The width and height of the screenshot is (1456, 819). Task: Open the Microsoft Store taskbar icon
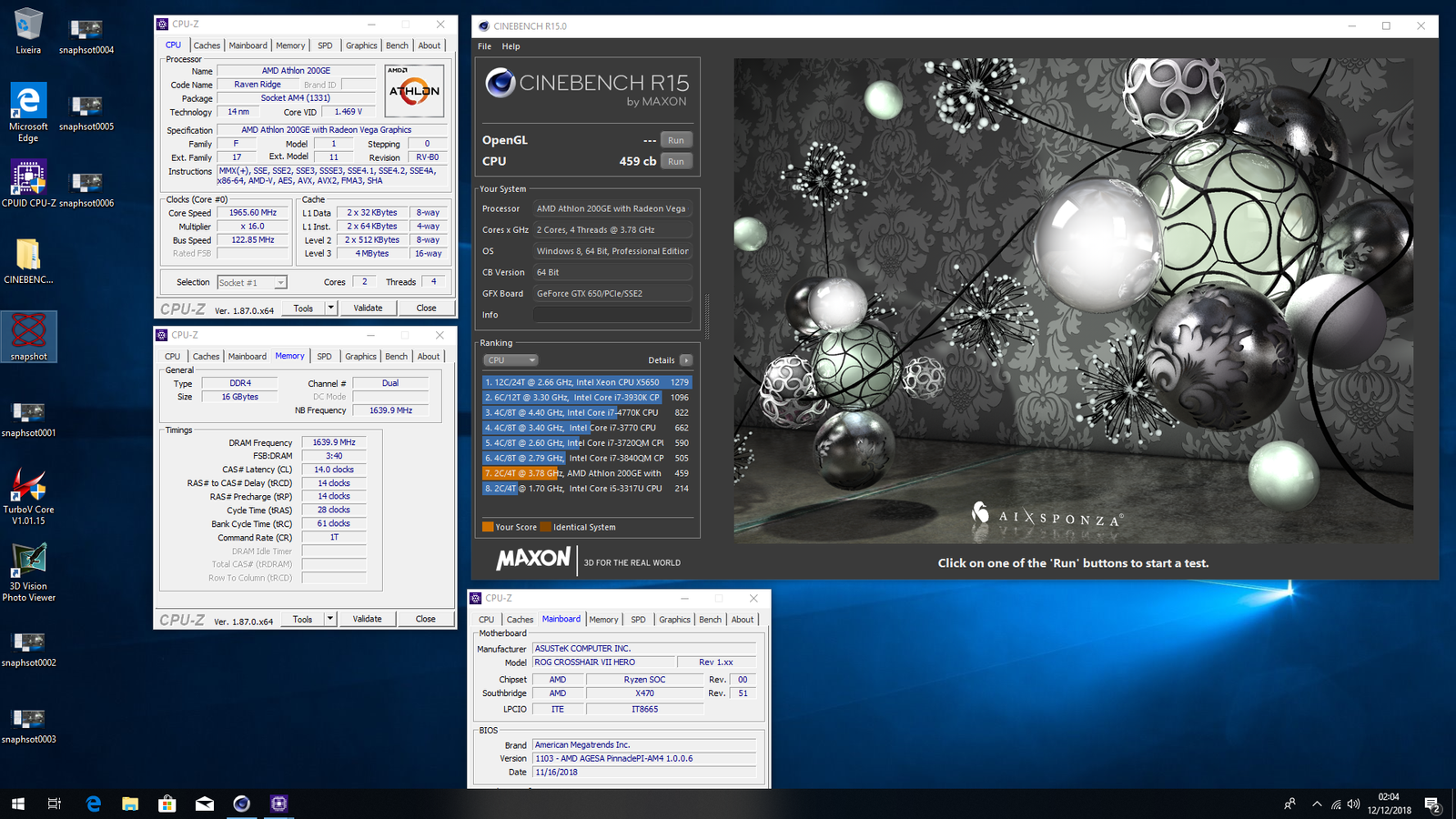[167, 804]
